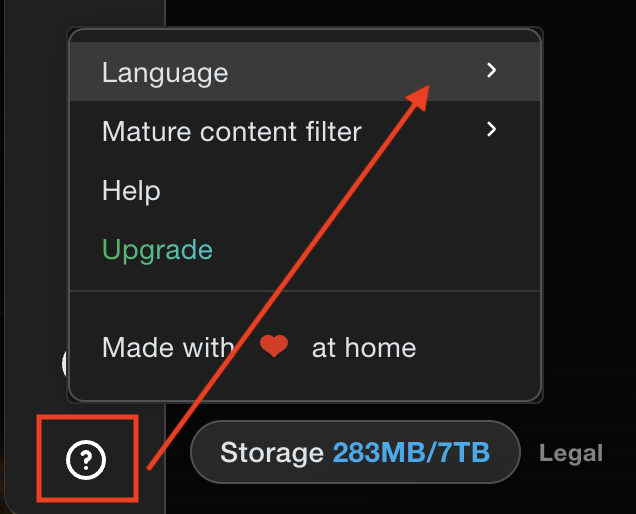The height and width of the screenshot is (514, 636).
Task: Click the red heart icon
Action: tap(274, 347)
